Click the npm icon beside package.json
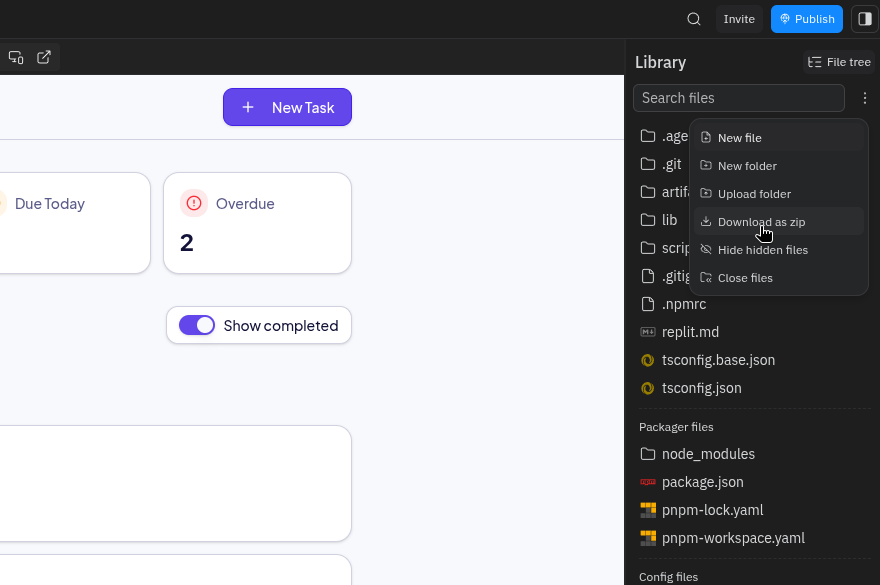Viewport: 880px width, 585px height. click(x=648, y=482)
